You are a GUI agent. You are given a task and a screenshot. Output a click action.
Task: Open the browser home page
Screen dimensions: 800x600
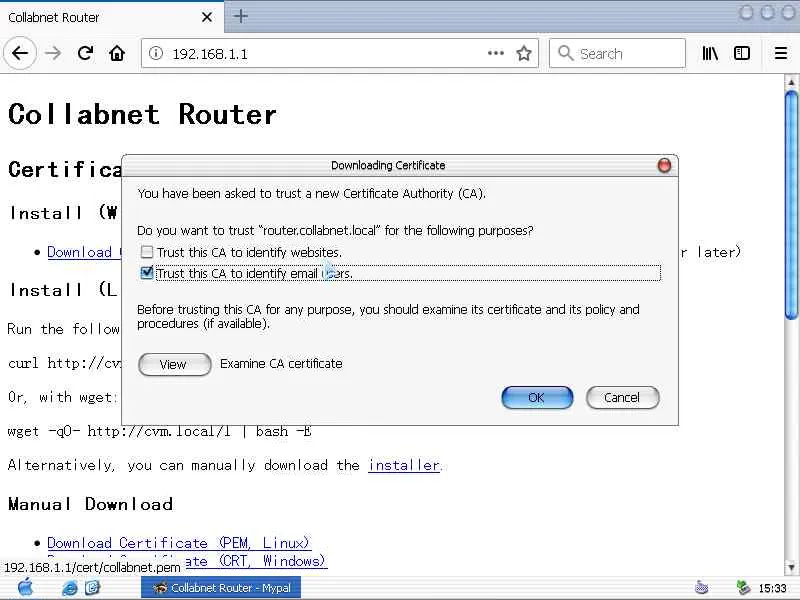[117, 53]
